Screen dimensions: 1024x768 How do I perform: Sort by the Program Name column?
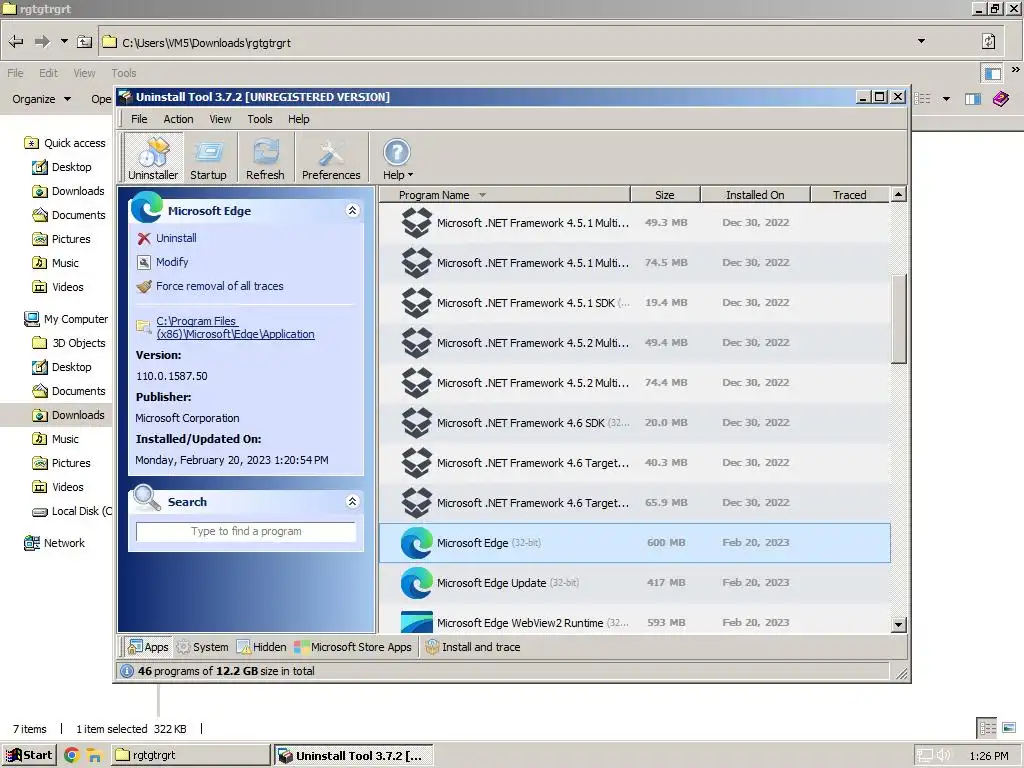pos(505,195)
